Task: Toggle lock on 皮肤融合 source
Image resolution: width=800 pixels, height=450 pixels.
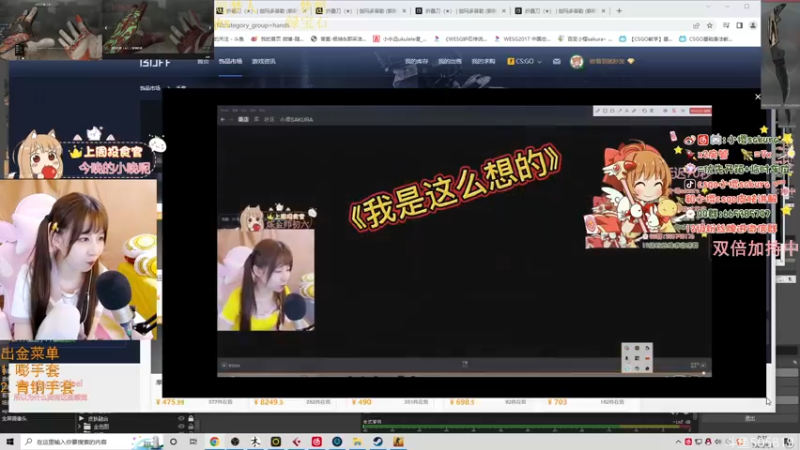Action: pos(191,418)
